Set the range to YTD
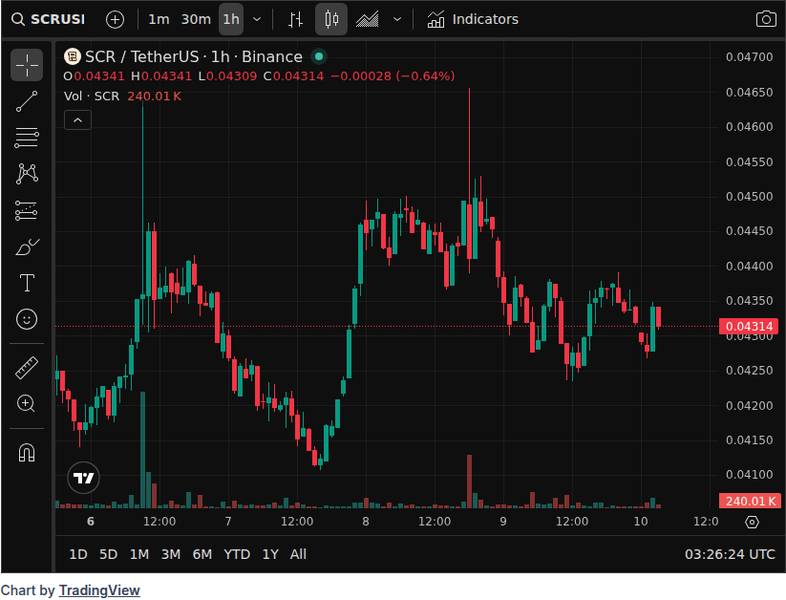The height and width of the screenshot is (600, 786). 237,554
